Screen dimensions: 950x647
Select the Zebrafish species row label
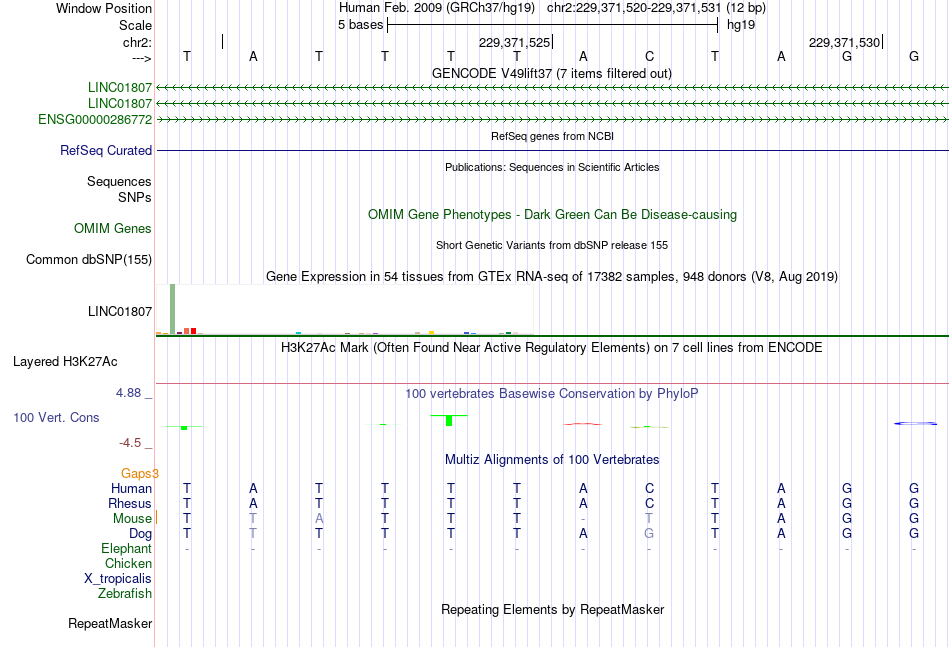pos(125,594)
